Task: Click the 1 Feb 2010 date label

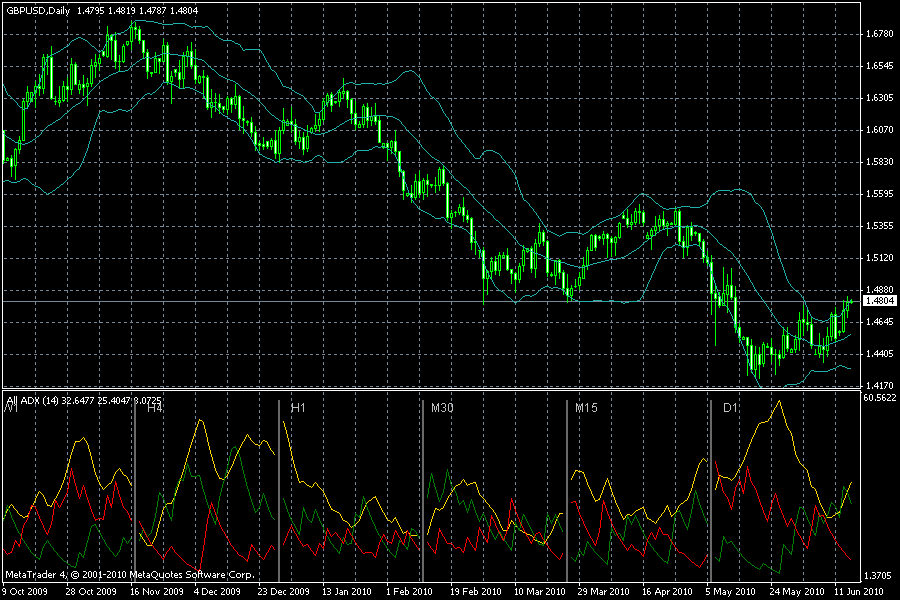Action: [x=409, y=591]
